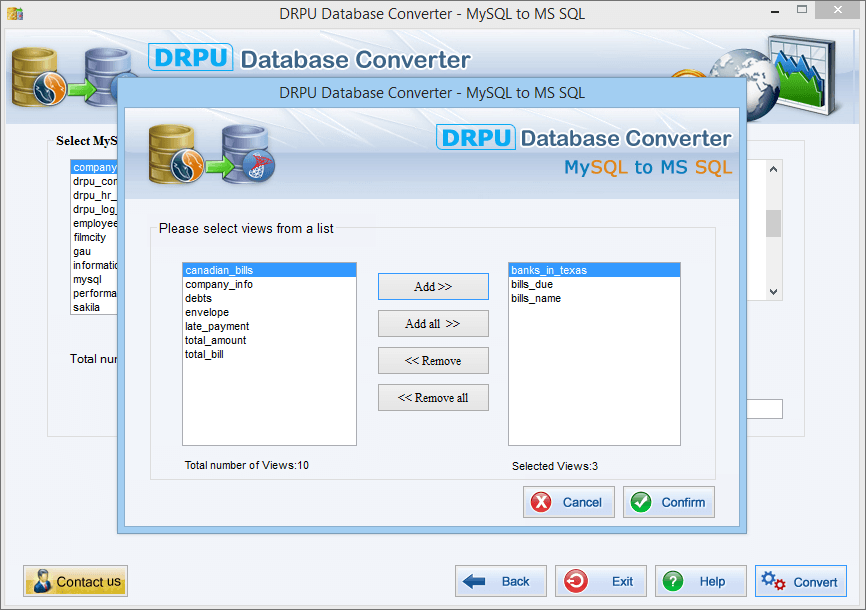Screen dimensions: 866x610
Task: Click the Add >> button
Action: 433,286
